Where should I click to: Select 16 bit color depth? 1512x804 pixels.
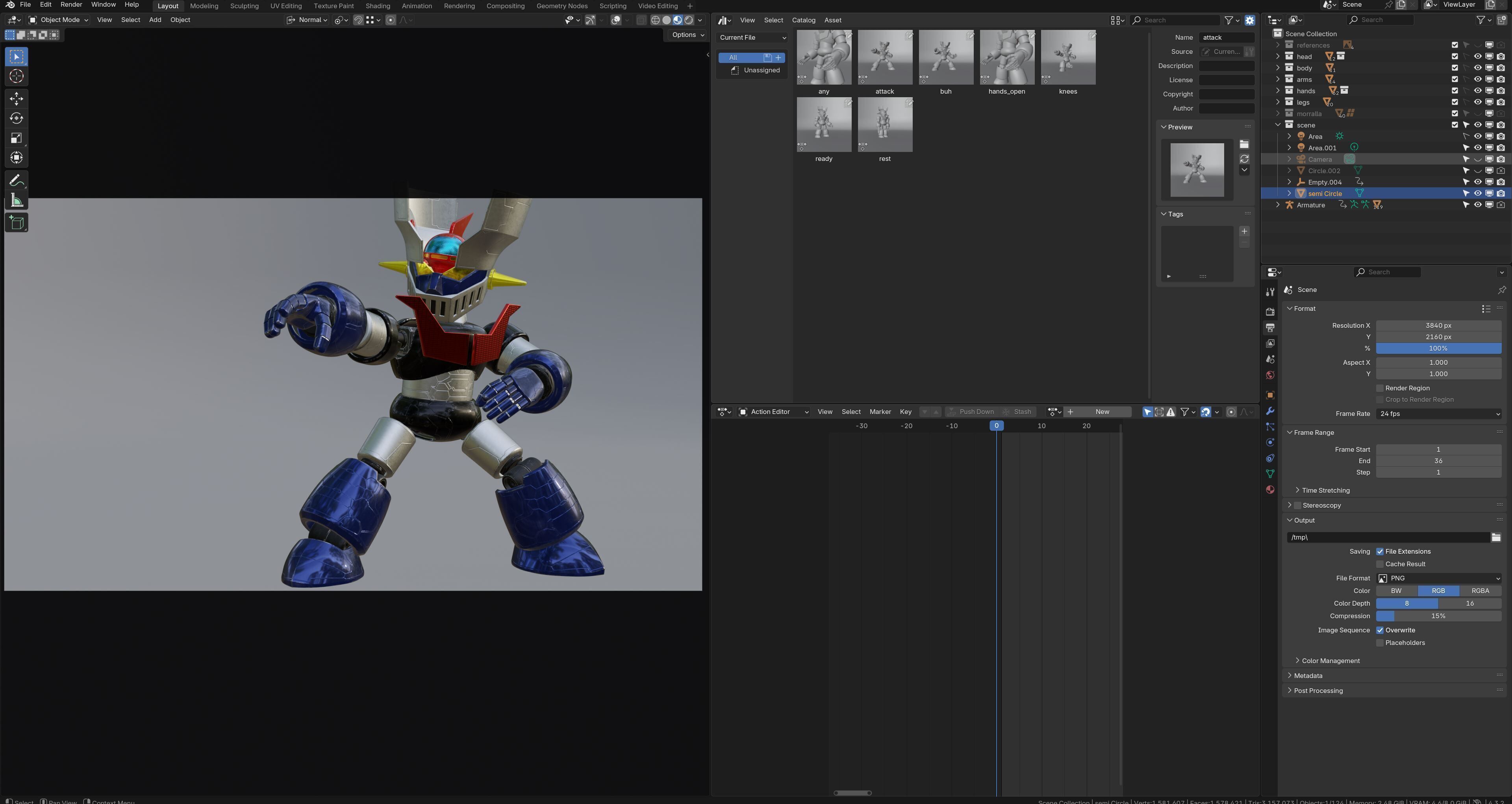pyautogui.click(x=1470, y=603)
